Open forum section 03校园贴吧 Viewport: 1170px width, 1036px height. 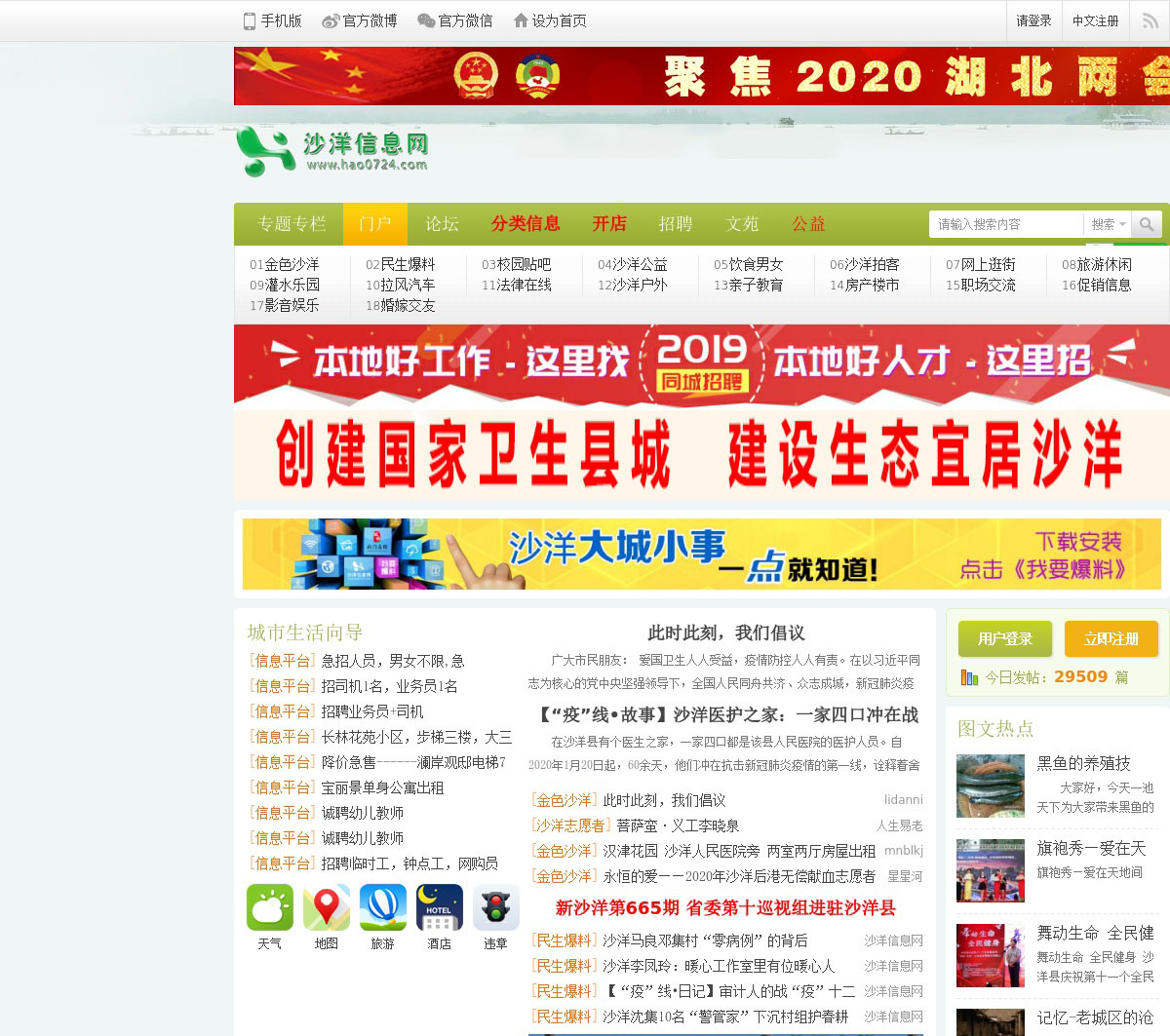click(x=516, y=264)
